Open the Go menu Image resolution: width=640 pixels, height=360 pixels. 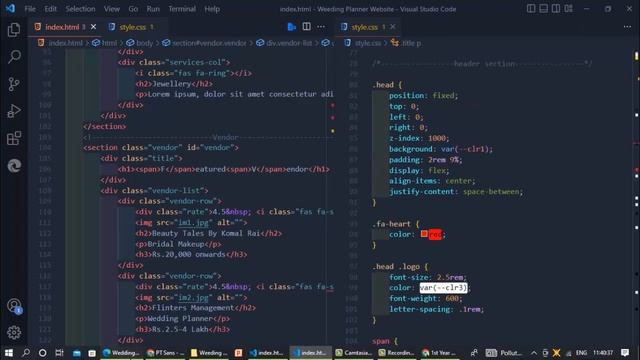click(133, 9)
